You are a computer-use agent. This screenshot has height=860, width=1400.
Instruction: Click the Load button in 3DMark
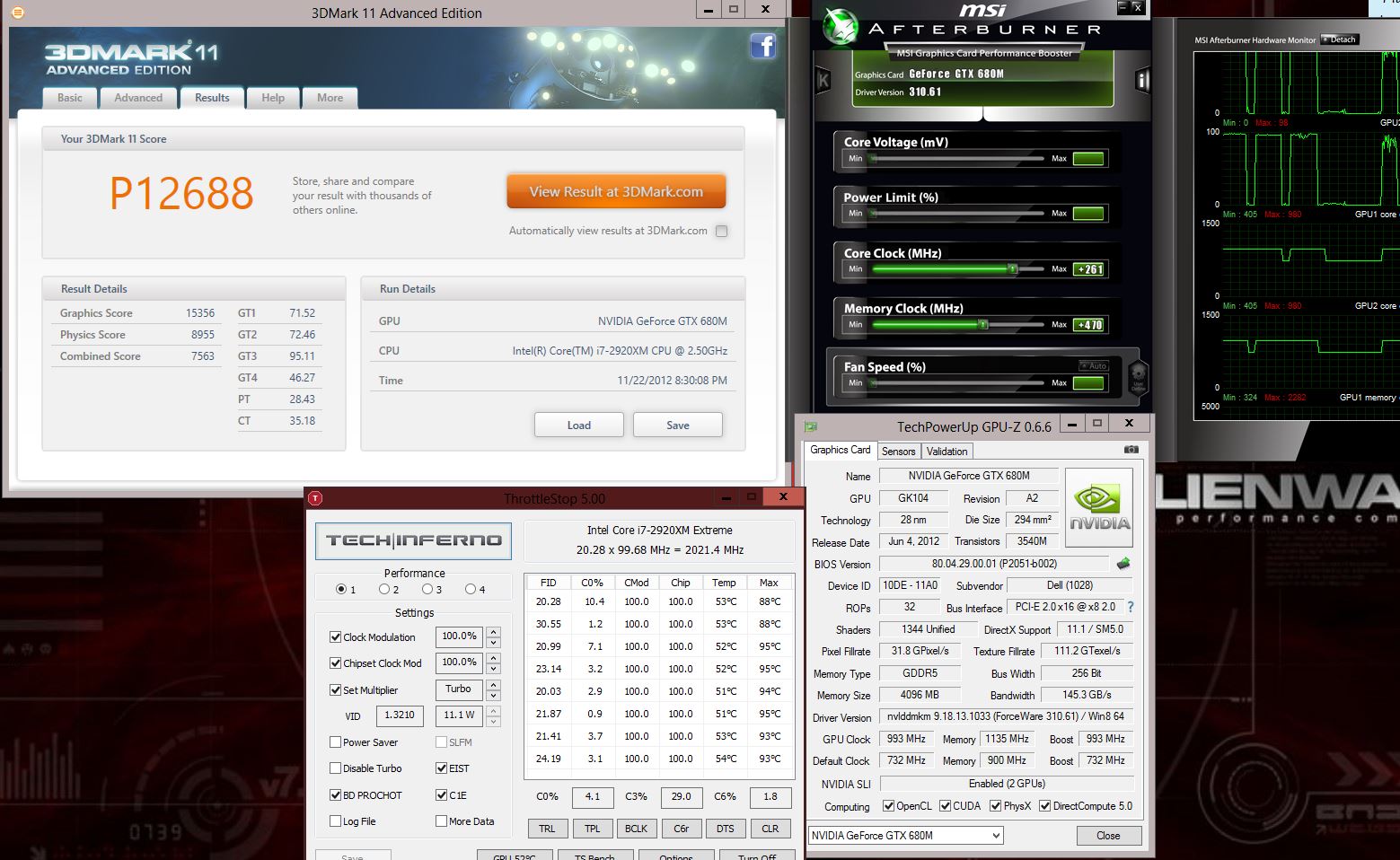579,425
